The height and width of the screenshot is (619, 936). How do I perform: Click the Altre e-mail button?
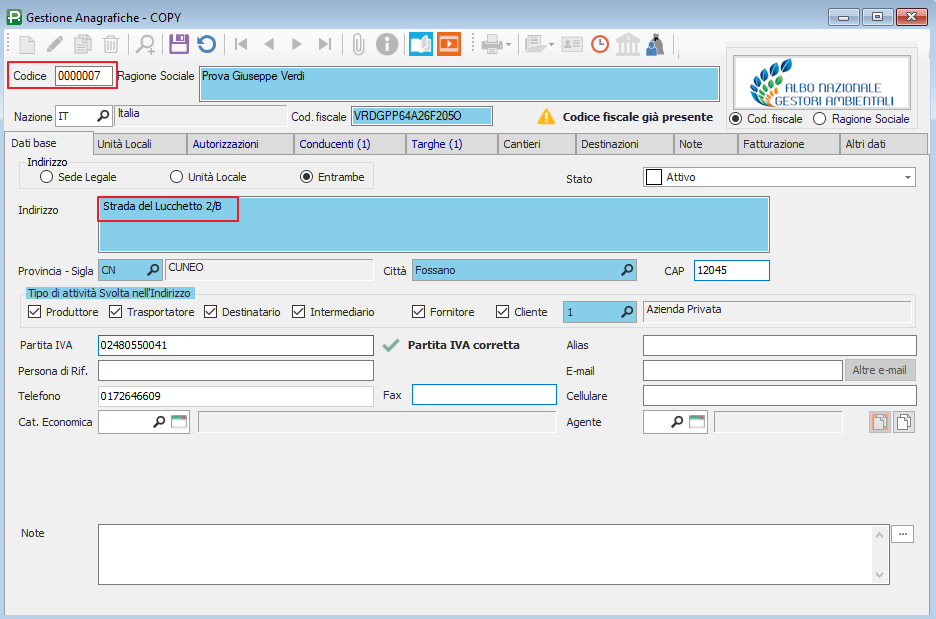point(880,371)
